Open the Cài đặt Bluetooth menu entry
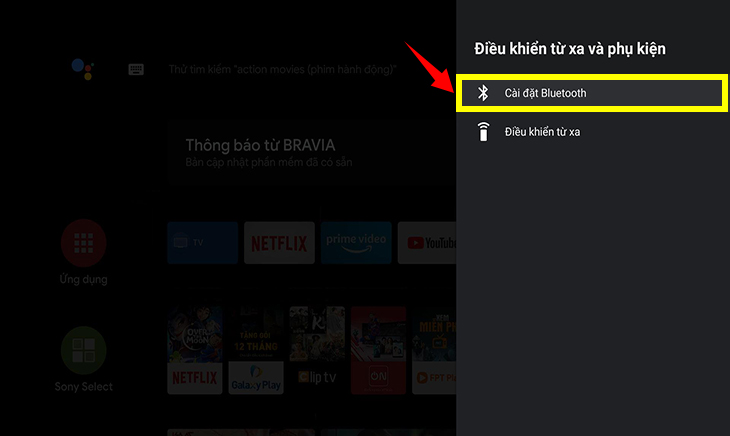Screen dimensions: 730x436 (x=592, y=93)
